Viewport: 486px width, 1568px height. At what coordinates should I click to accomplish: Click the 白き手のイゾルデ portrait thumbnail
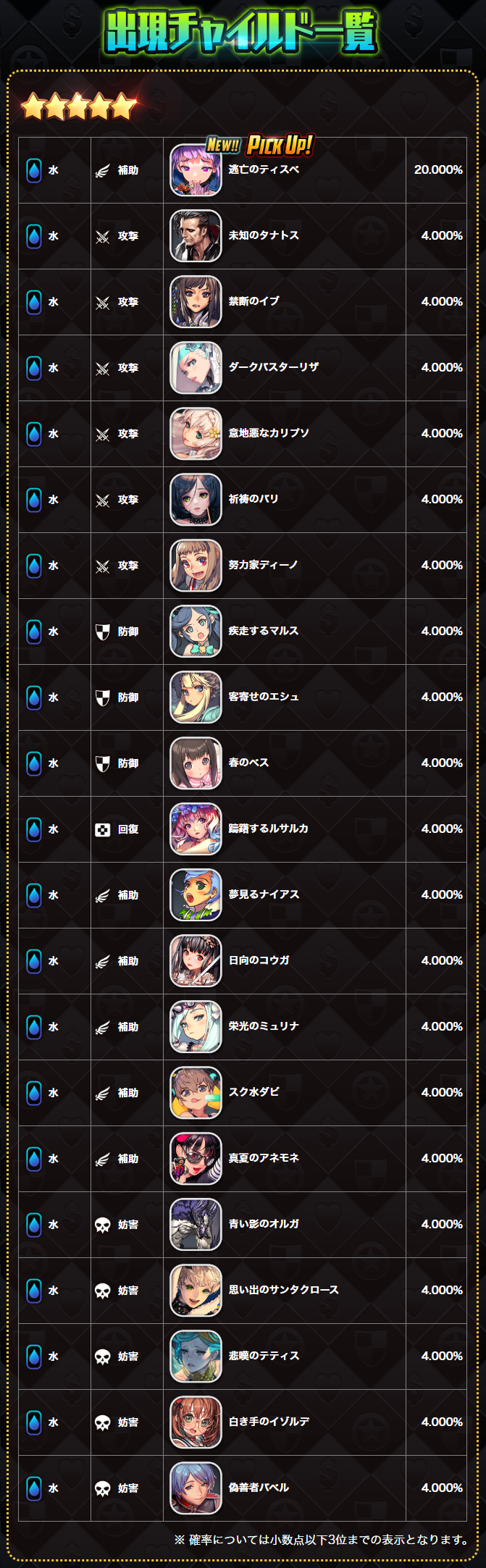(x=196, y=1422)
